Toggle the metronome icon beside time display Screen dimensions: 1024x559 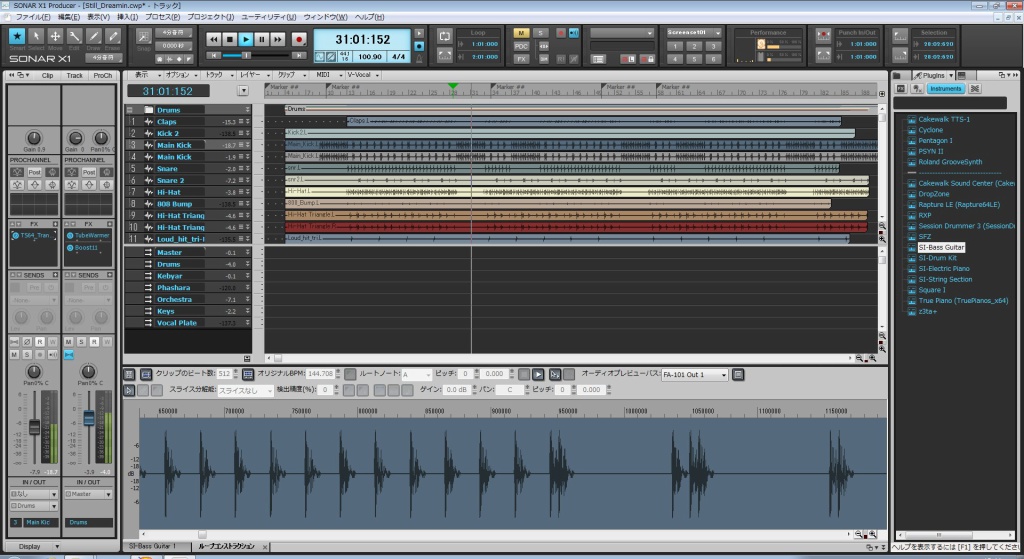click(419, 58)
